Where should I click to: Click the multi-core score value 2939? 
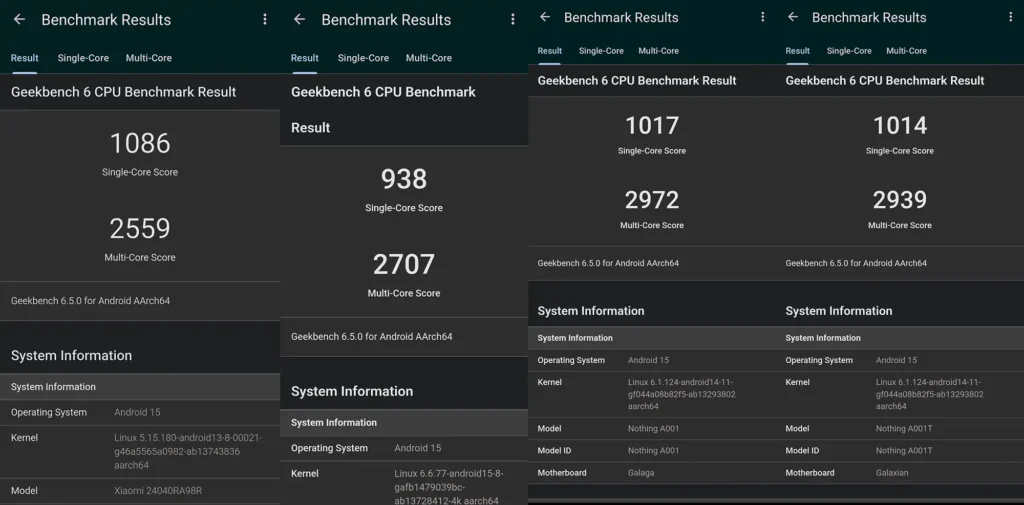900,200
